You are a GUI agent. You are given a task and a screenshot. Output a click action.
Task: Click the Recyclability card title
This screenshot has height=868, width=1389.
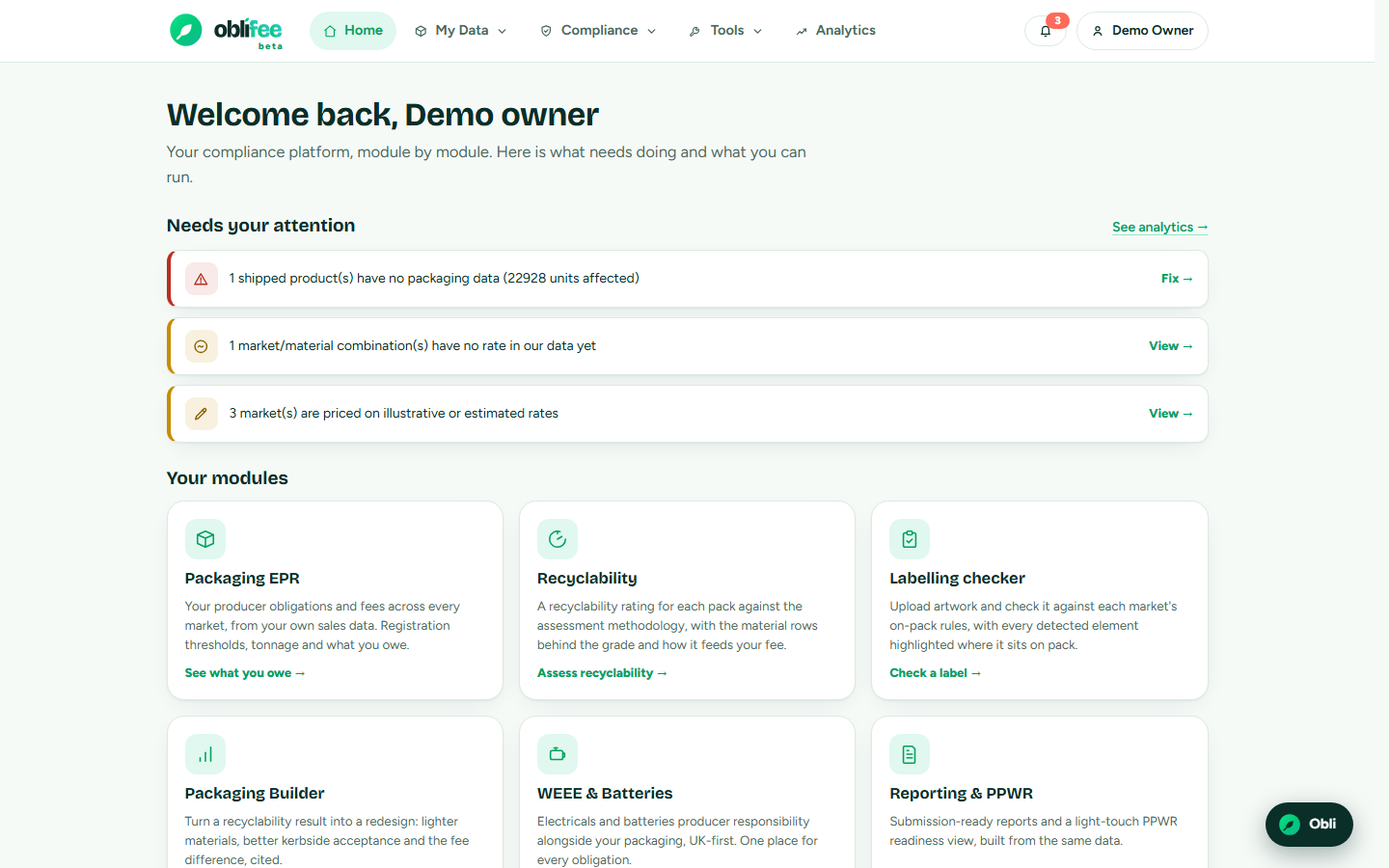(x=586, y=579)
